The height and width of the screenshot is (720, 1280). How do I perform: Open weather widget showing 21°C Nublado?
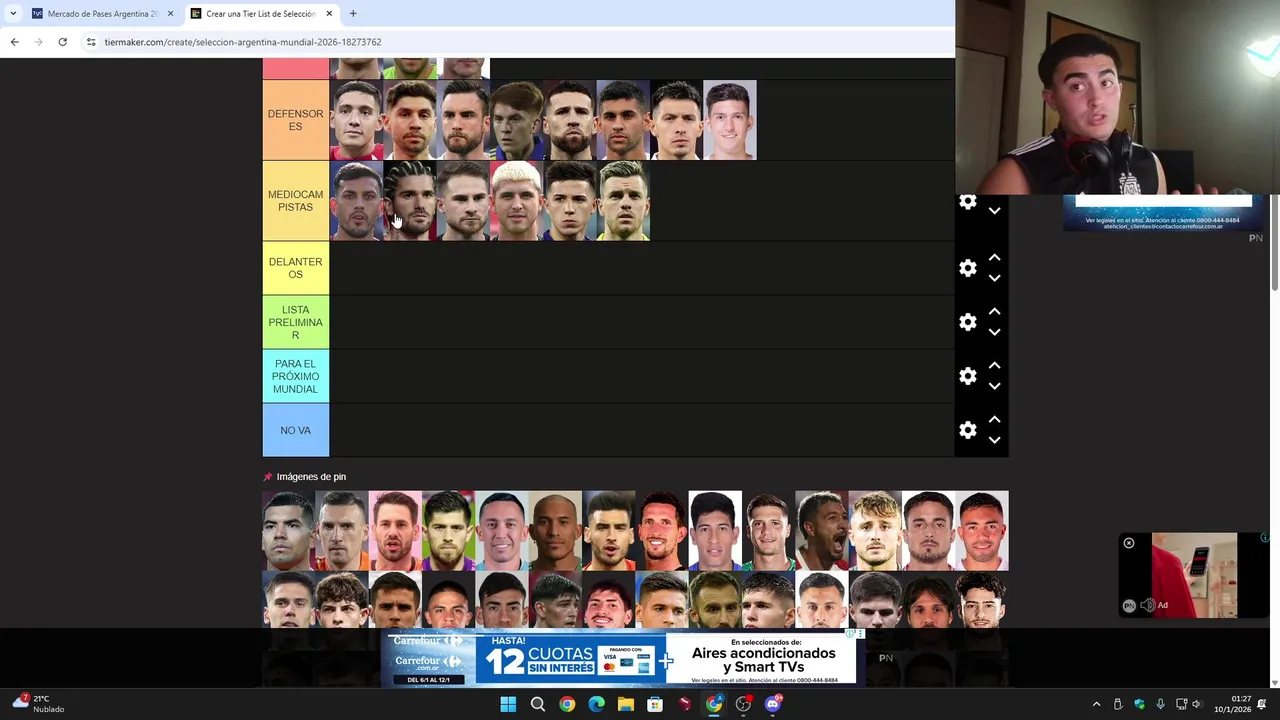(40, 704)
